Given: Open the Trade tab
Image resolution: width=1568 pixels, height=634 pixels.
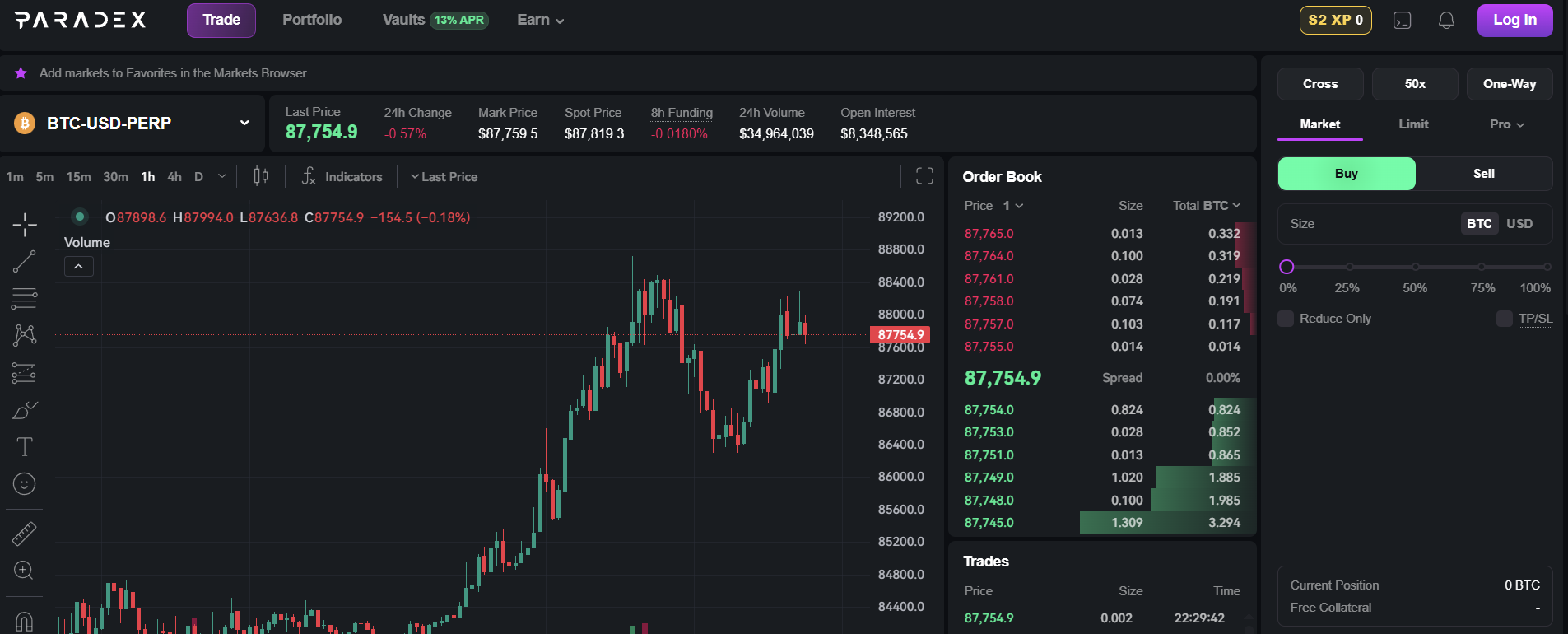Looking at the screenshot, I should click(x=221, y=21).
